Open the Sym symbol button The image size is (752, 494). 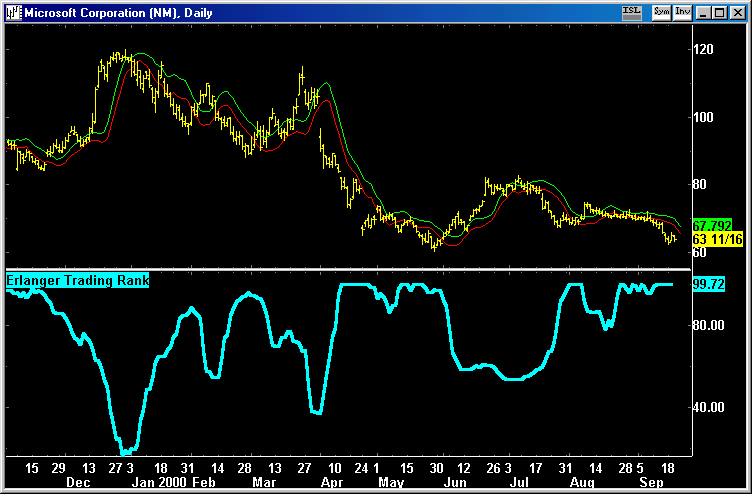pyautogui.click(x=661, y=12)
